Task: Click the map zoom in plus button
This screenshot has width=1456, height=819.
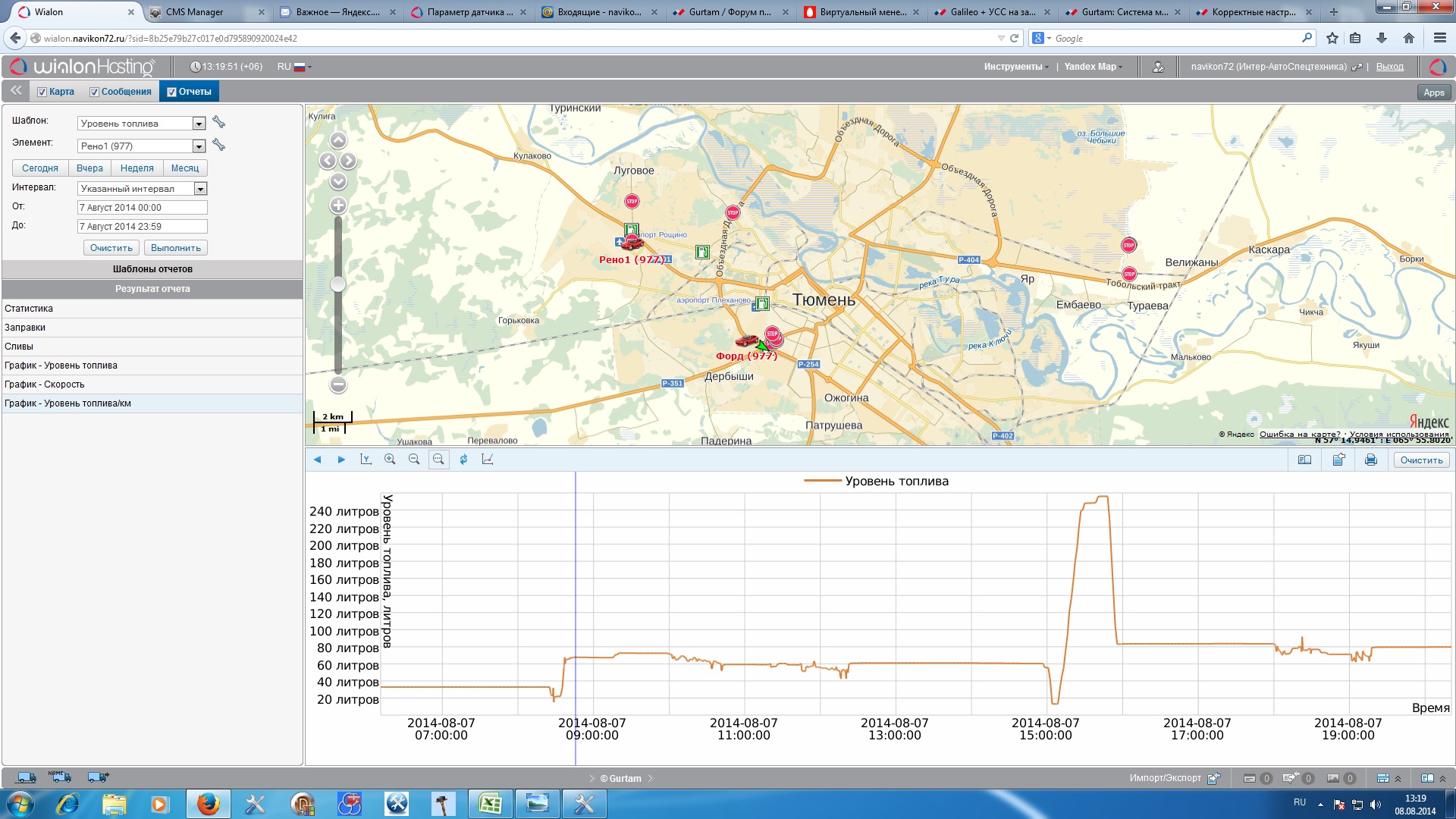Action: [x=338, y=206]
